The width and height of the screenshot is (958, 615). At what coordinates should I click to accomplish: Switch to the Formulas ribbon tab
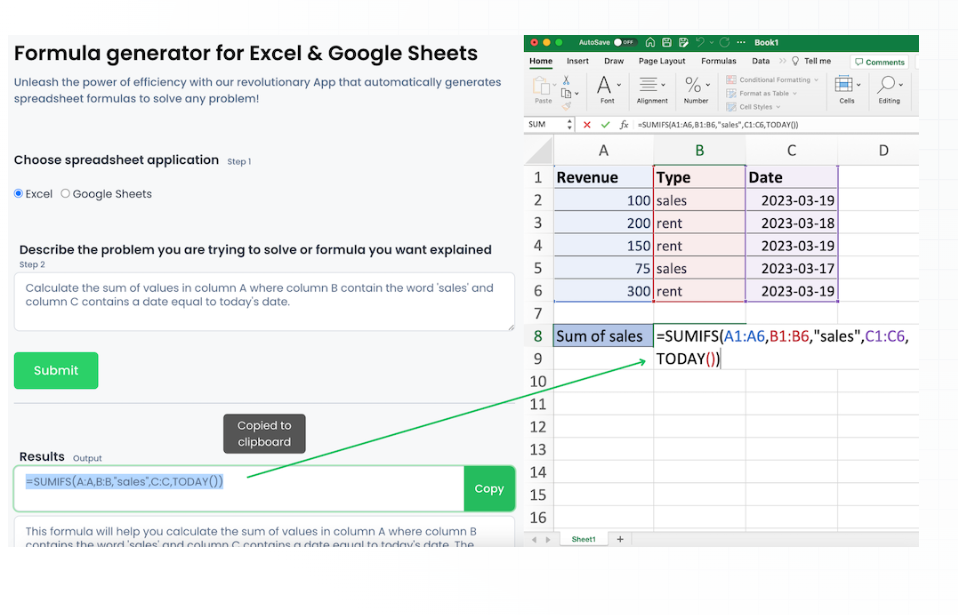(718, 61)
